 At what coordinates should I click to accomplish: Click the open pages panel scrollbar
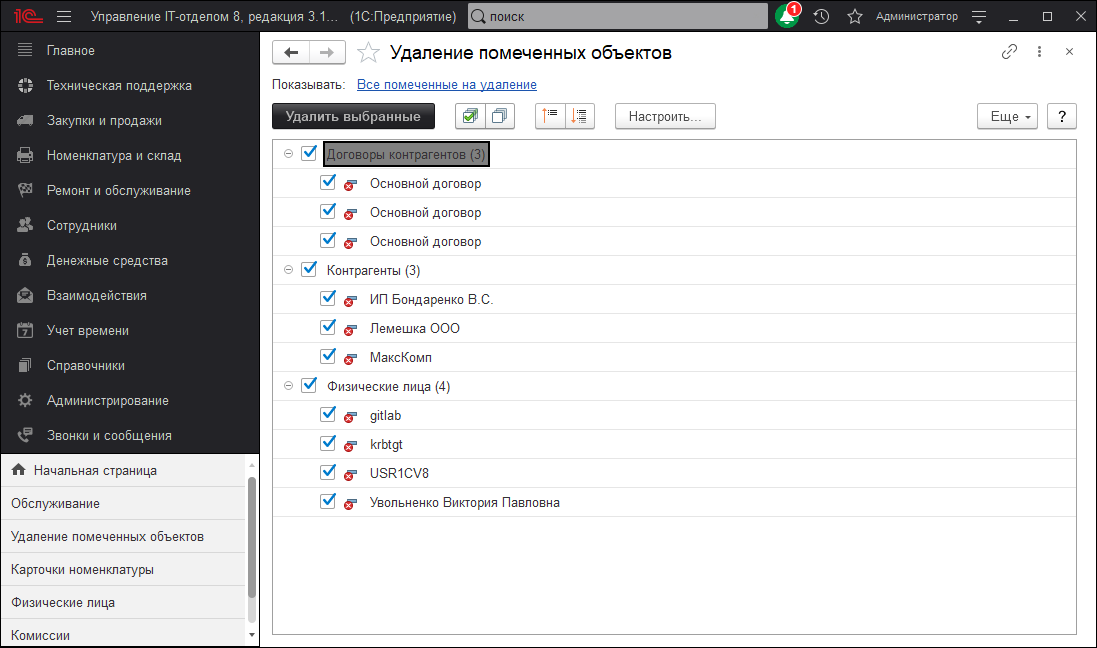click(252, 550)
